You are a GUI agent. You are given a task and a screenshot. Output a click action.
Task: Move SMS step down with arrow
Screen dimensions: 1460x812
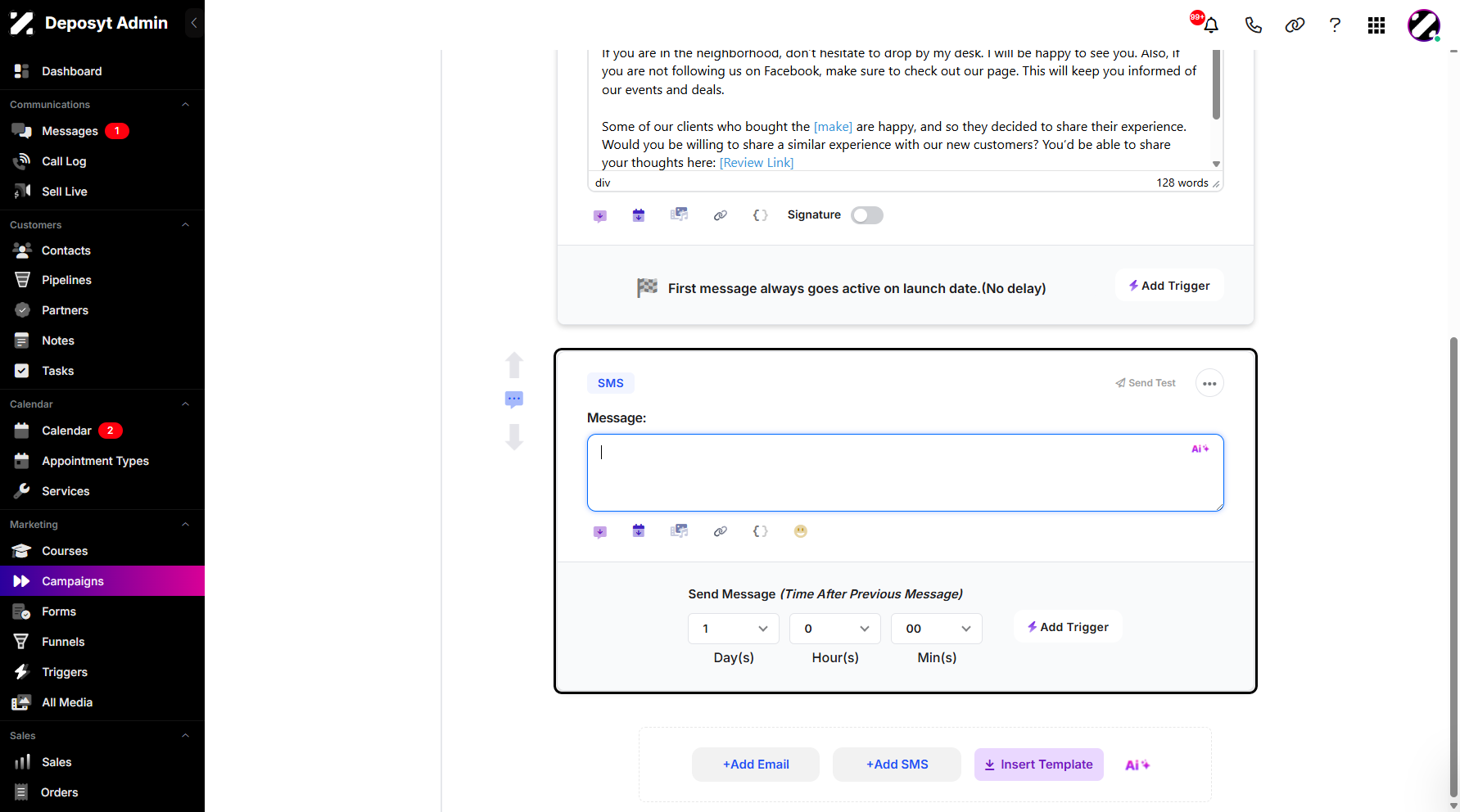pyautogui.click(x=514, y=437)
